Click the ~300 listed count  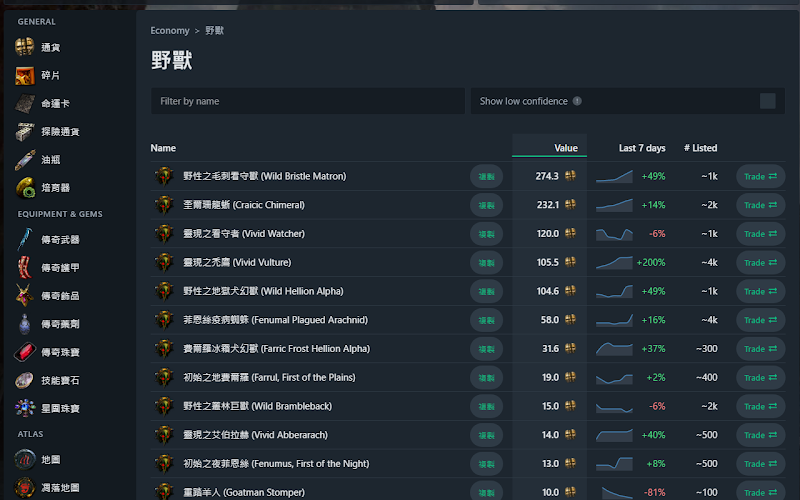[707, 348]
